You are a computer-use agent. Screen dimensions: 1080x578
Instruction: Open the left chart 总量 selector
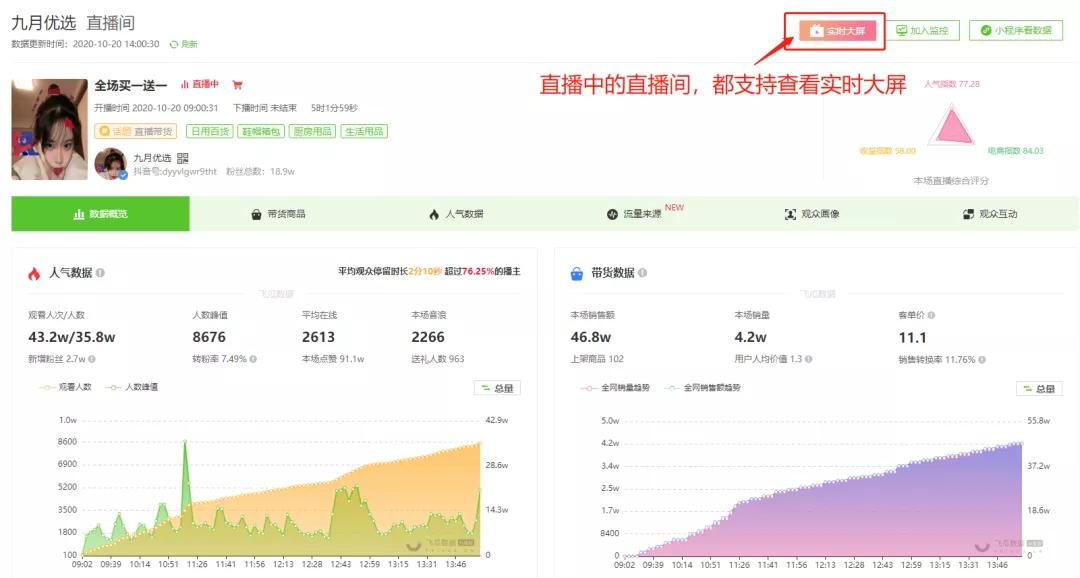(497, 388)
